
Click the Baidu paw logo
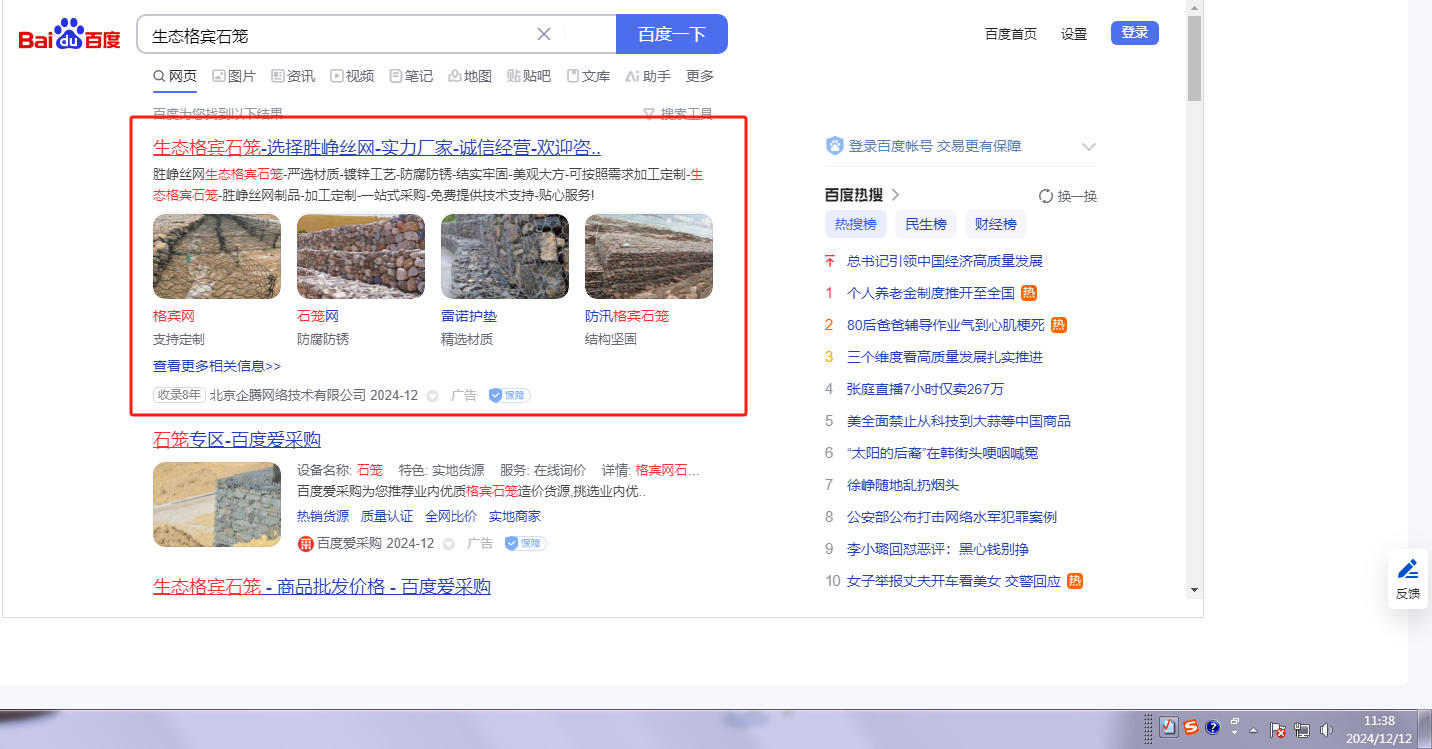coord(69,35)
